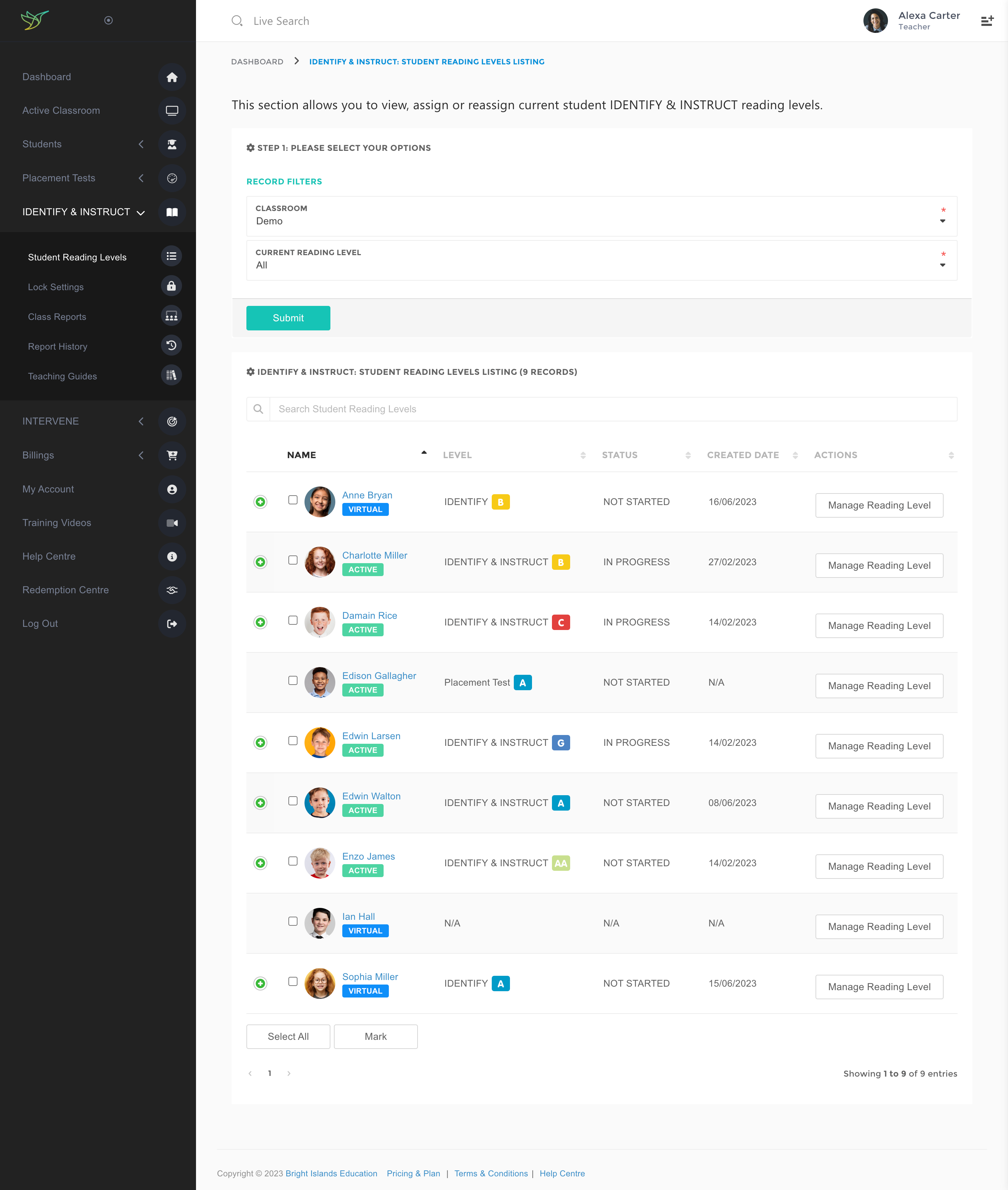The height and width of the screenshot is (1190, 1008).
Task: Open top-right add list menu icon
Action: coord(987,21)
